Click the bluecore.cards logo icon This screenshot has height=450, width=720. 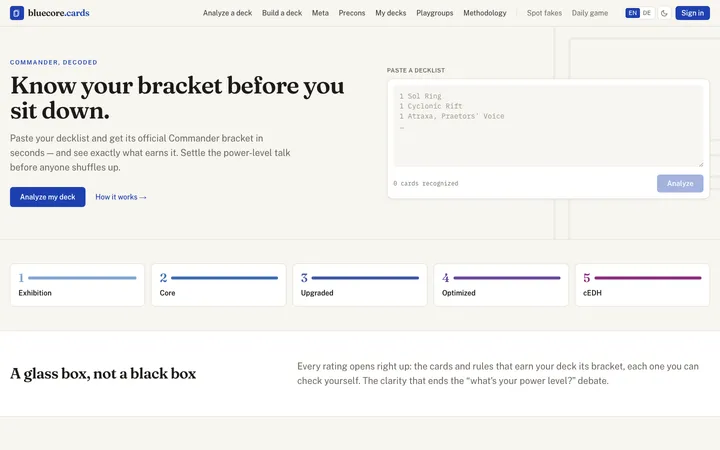coord(17,13)
